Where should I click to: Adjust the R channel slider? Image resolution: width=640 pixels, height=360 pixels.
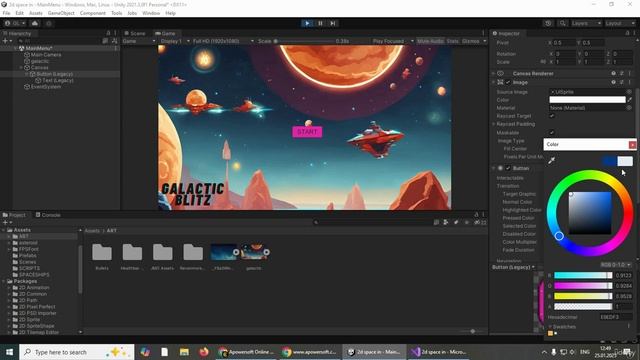point(583,276)
